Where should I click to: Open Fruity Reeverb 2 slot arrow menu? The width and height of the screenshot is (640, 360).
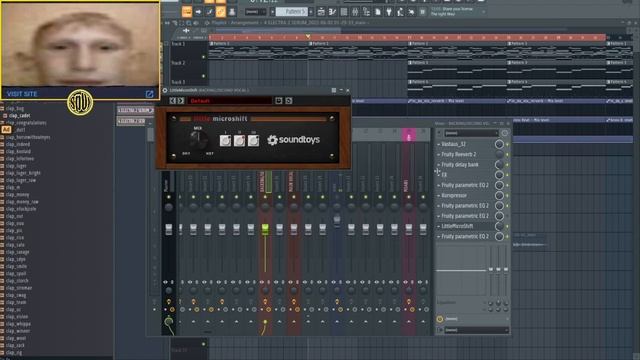pyautogui.click(x=439, y=155)
